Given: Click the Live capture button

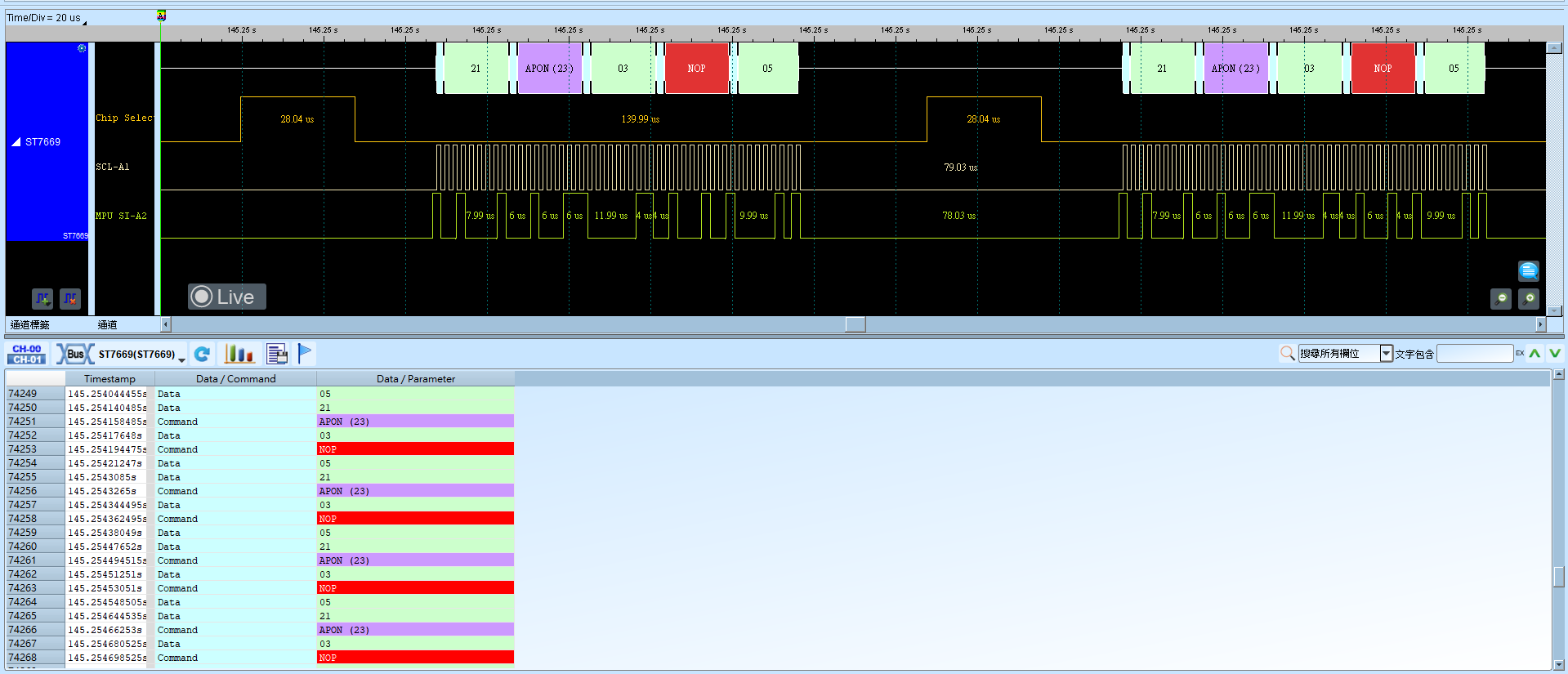Looking at the screenshot, I should (x=227, y=297).
